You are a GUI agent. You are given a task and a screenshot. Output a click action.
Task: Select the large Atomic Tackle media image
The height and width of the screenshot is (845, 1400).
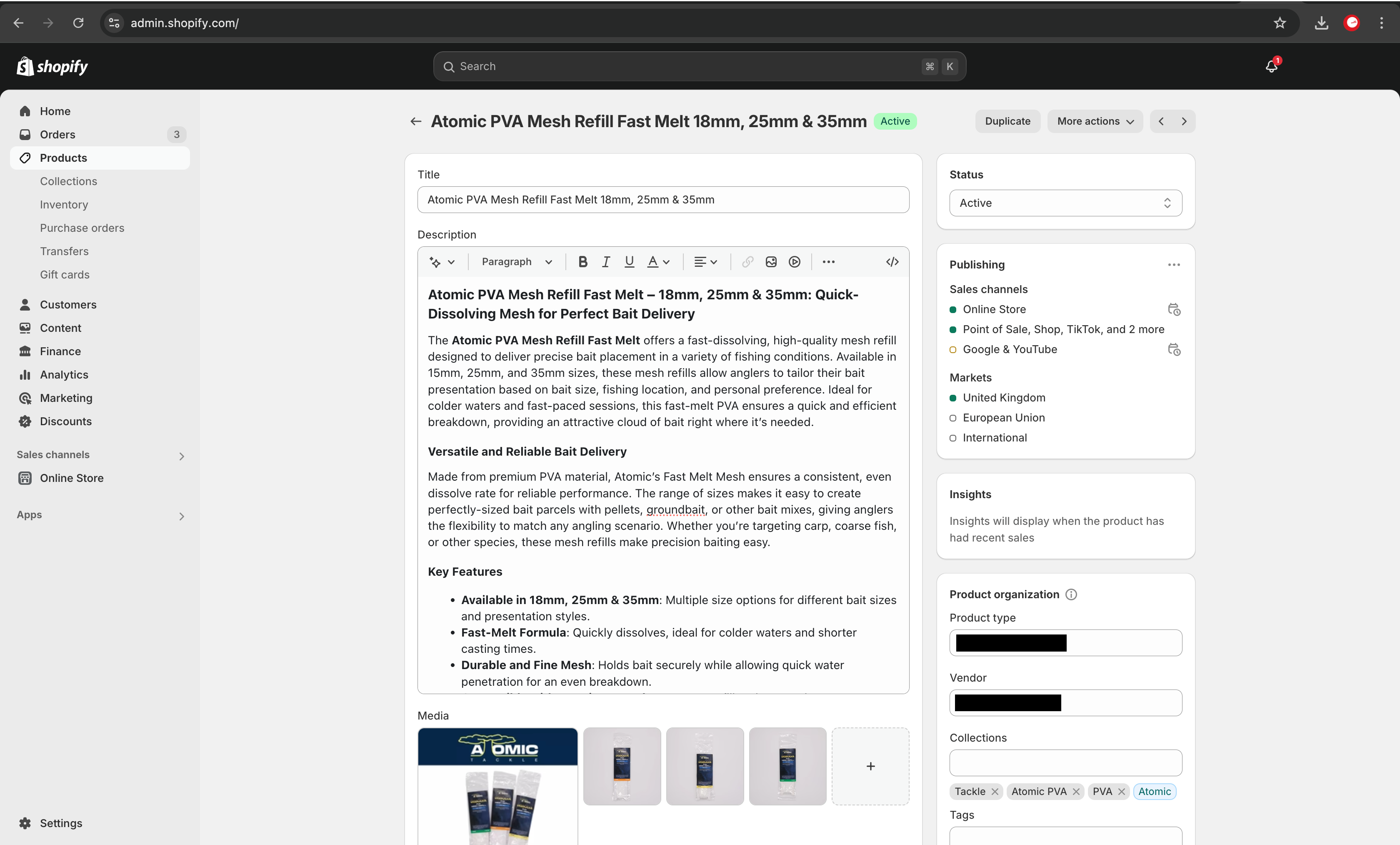498,787
